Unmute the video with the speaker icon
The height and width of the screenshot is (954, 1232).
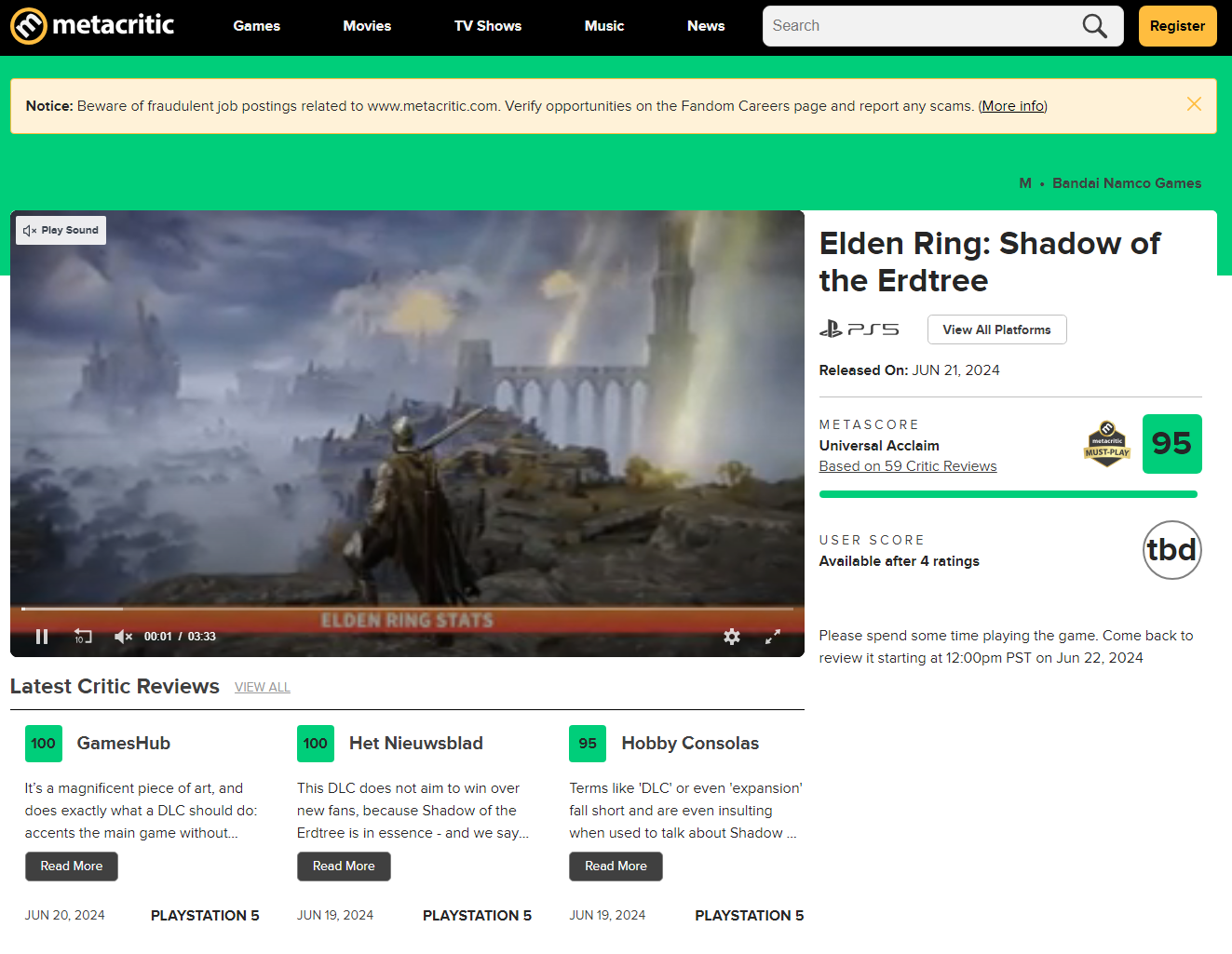123,637
